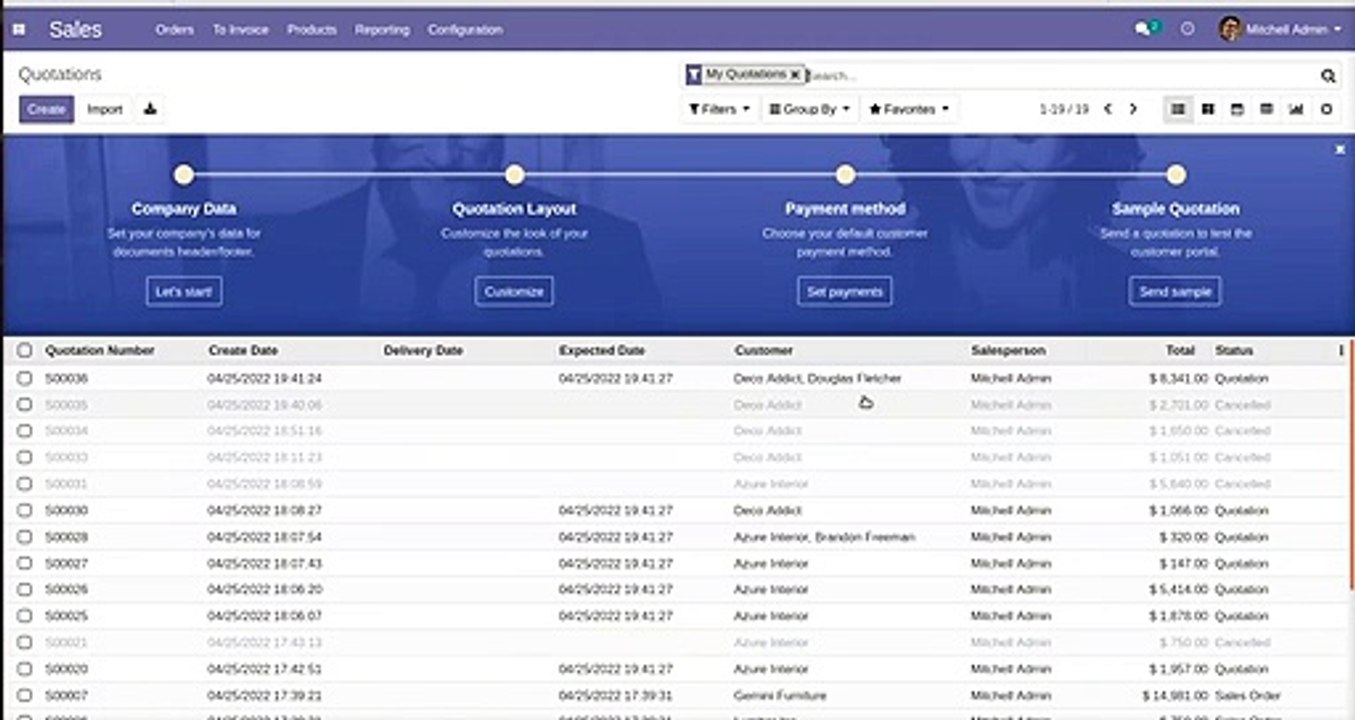Open optional columns menu in table header
1355x720 pixels.
point(1341,351)
